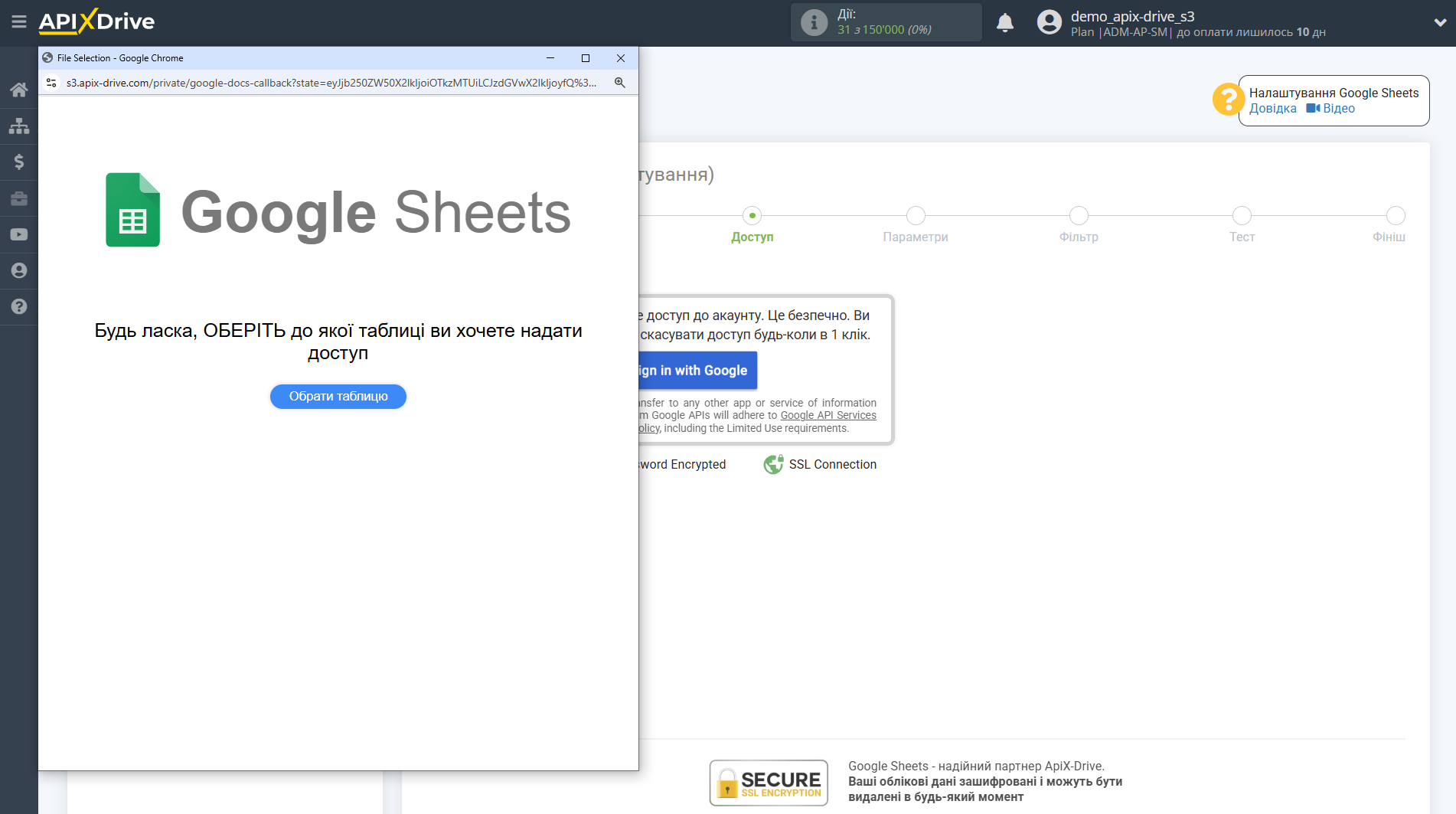Minimize the File Selection popup window
1456x814 pixels.
[x=550, y=58]
